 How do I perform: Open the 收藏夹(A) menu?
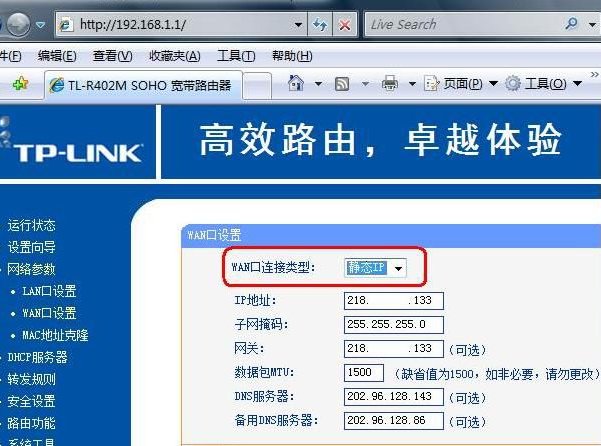click(x=175, y=56)
